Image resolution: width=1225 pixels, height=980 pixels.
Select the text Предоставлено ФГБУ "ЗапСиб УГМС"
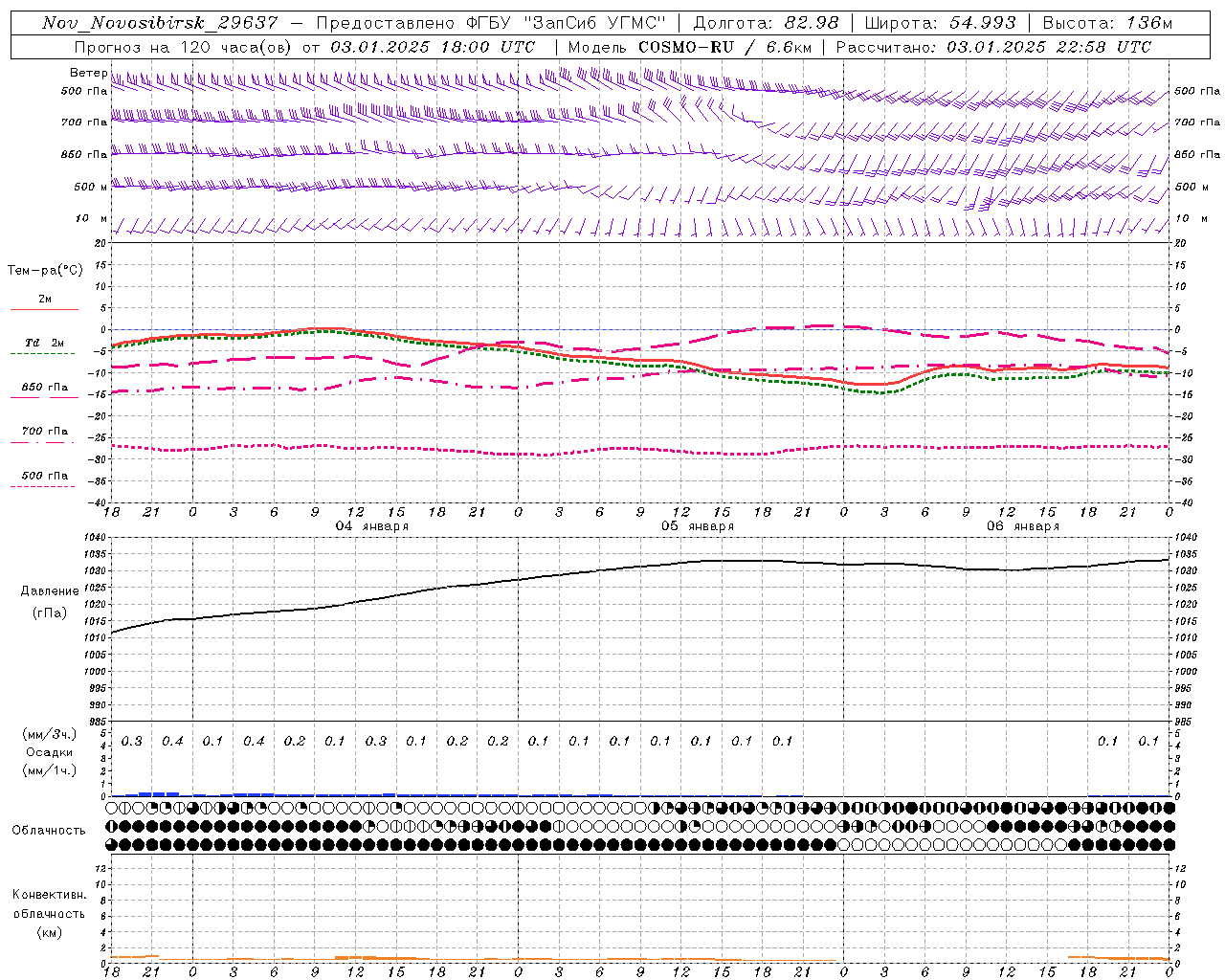tap(490, 23)
